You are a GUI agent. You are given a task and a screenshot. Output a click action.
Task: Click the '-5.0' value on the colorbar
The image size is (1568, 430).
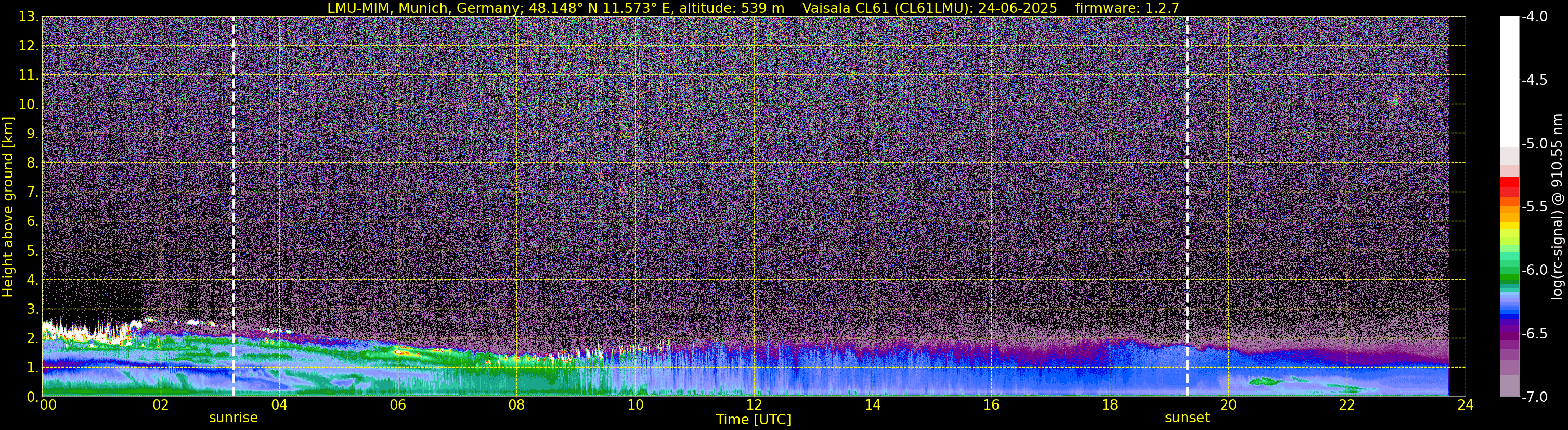1534,144
